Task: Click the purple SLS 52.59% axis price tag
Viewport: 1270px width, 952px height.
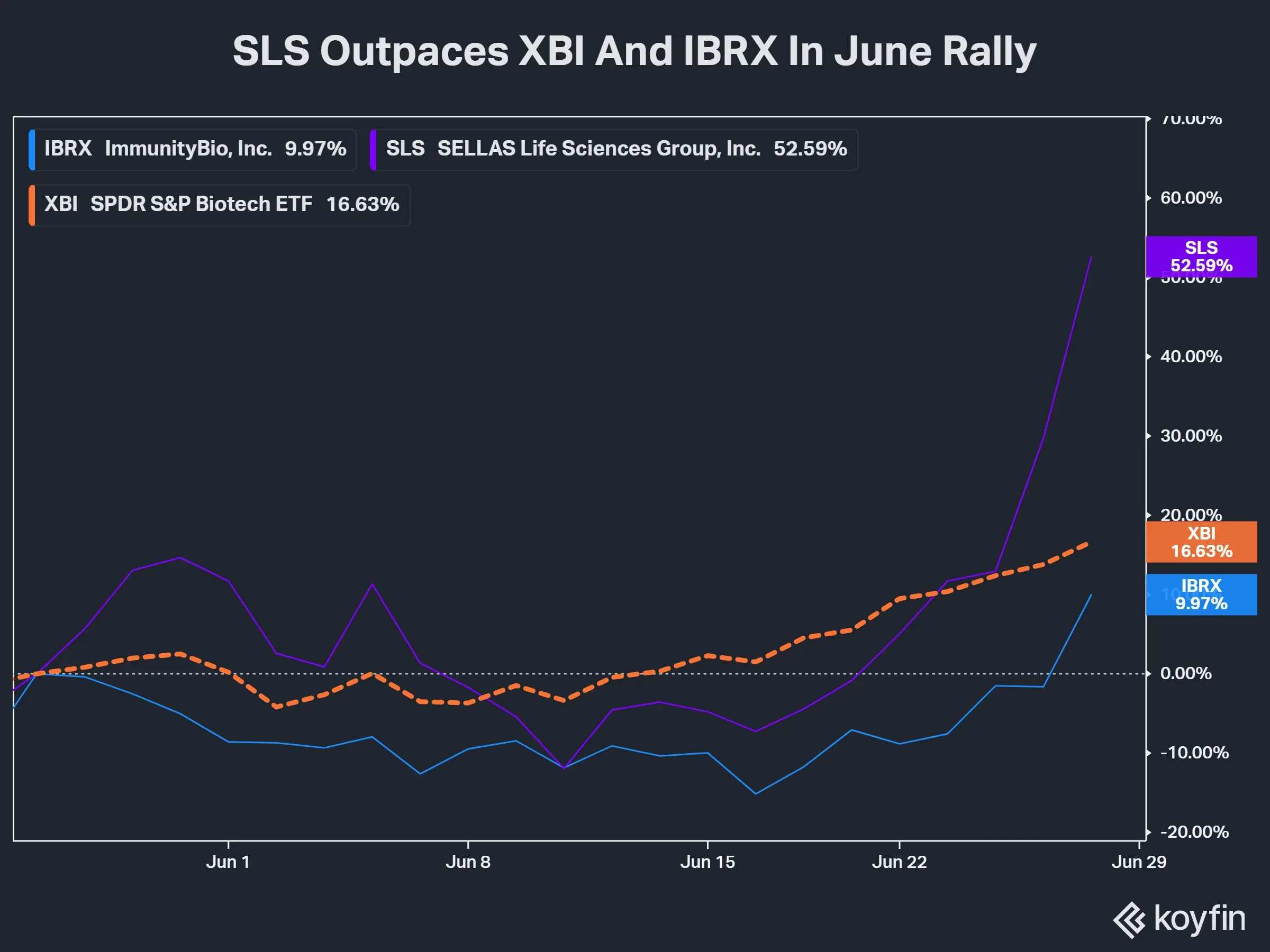Action: (x=1201, y=257)
